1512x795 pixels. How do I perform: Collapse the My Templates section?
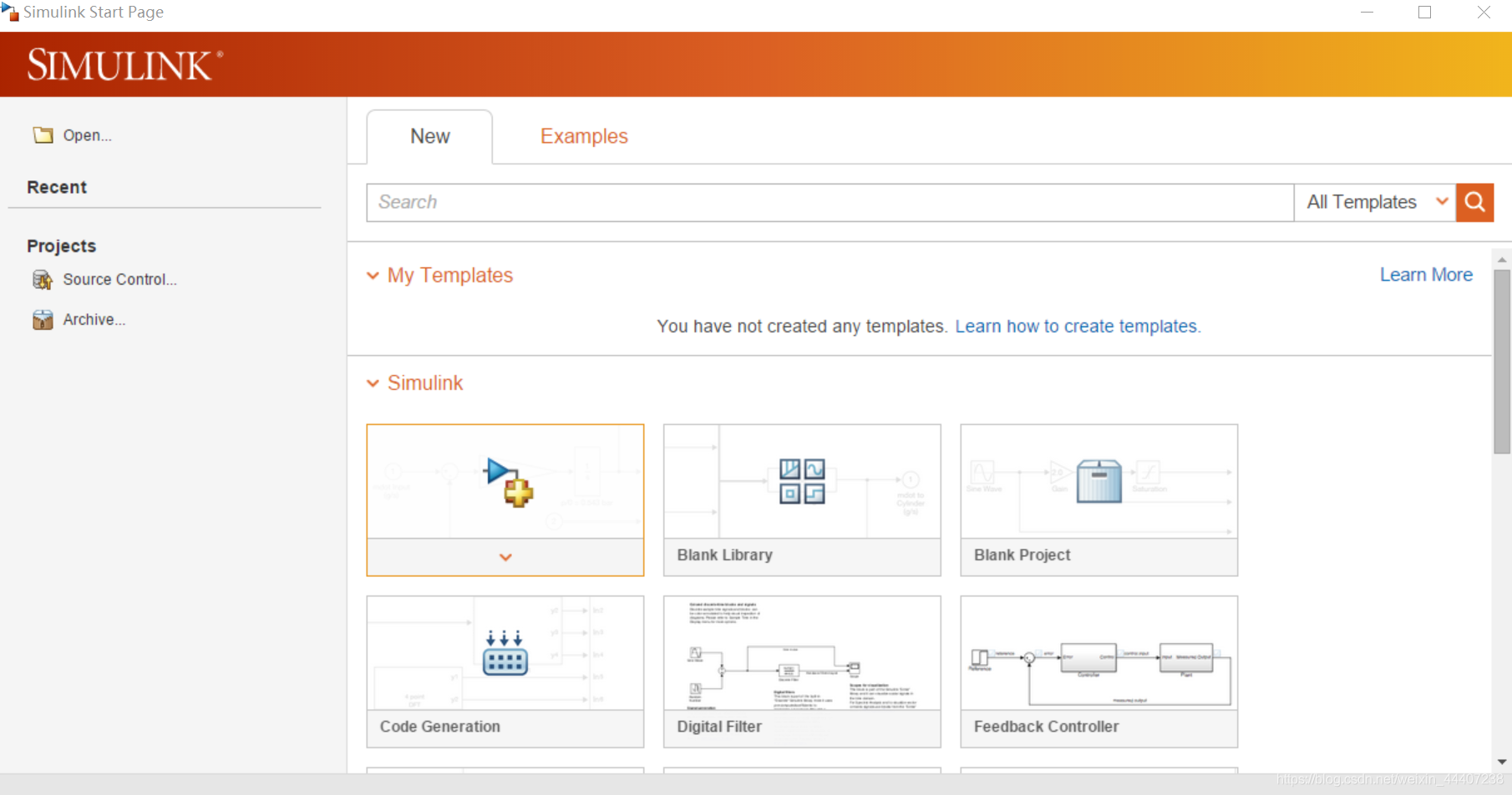pos(373,276)
